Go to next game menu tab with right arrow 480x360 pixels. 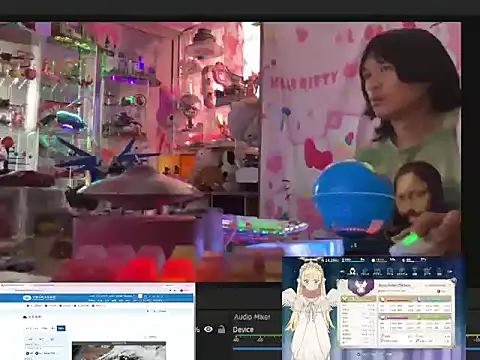450,271
